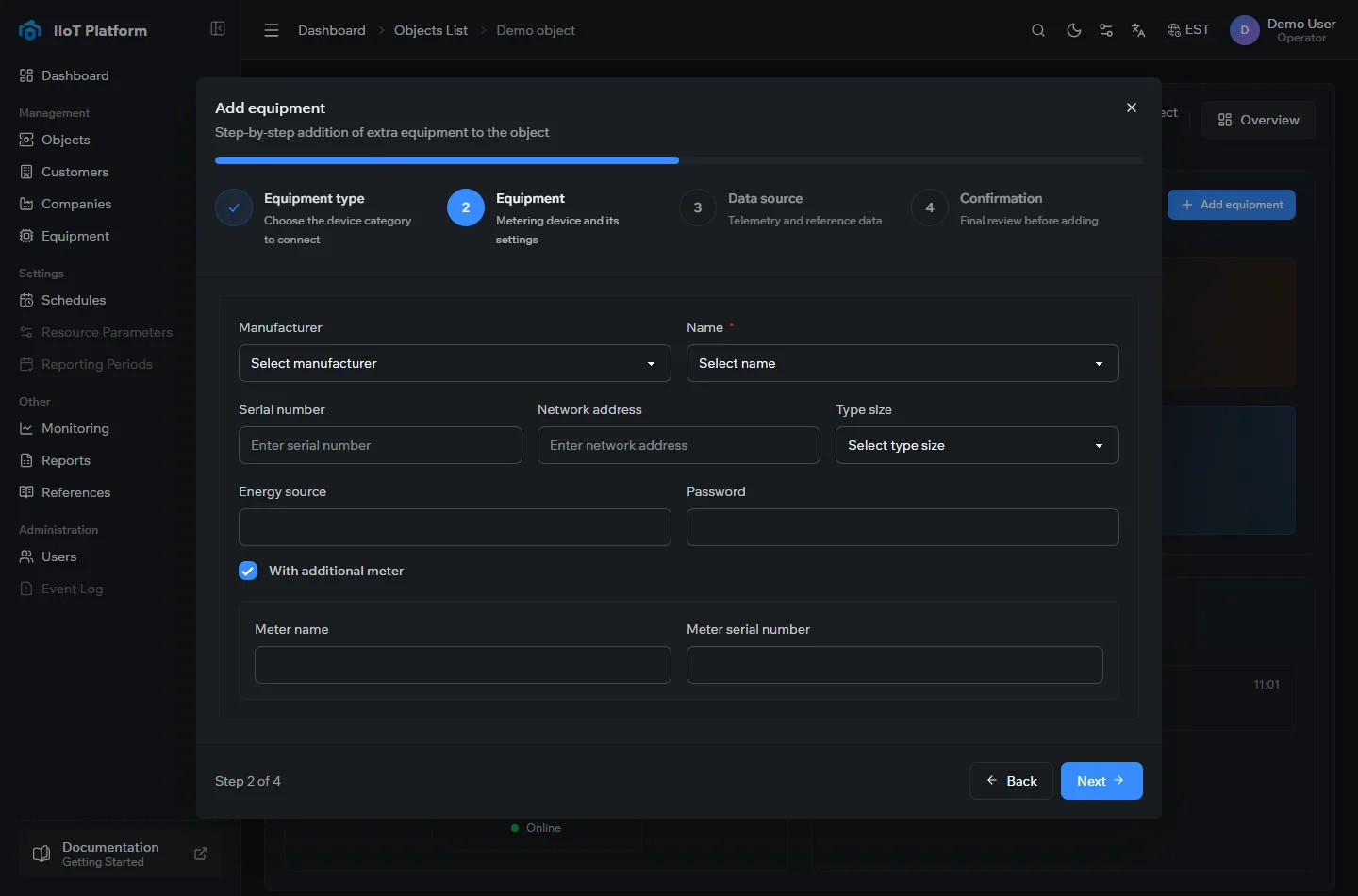Open the settings sliders icon
Screen dimensions: 1358x896
pos(1106,30)
